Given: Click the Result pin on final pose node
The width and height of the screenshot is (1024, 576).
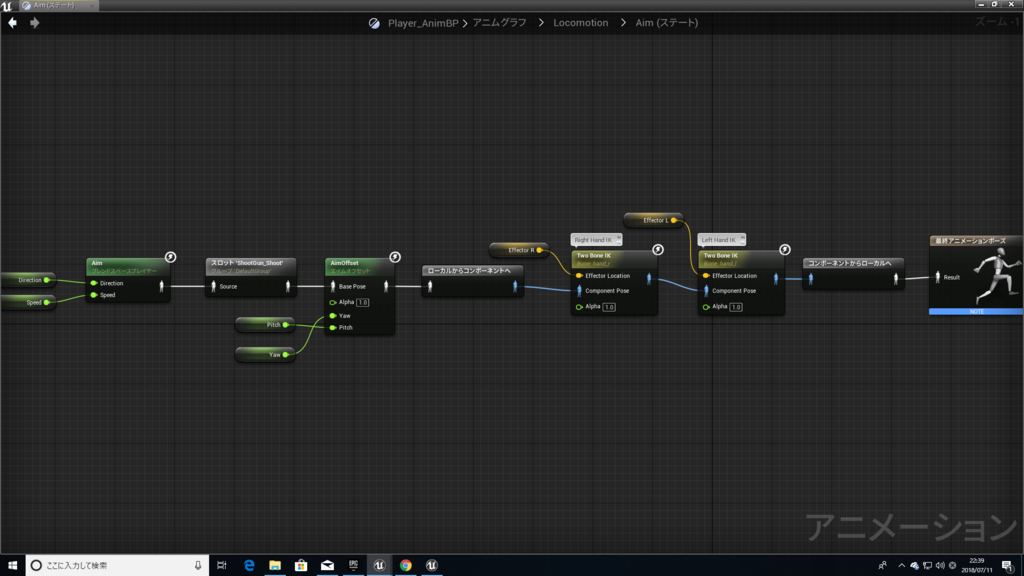Looking at the screenshot, I should click(x=938, y=277).
